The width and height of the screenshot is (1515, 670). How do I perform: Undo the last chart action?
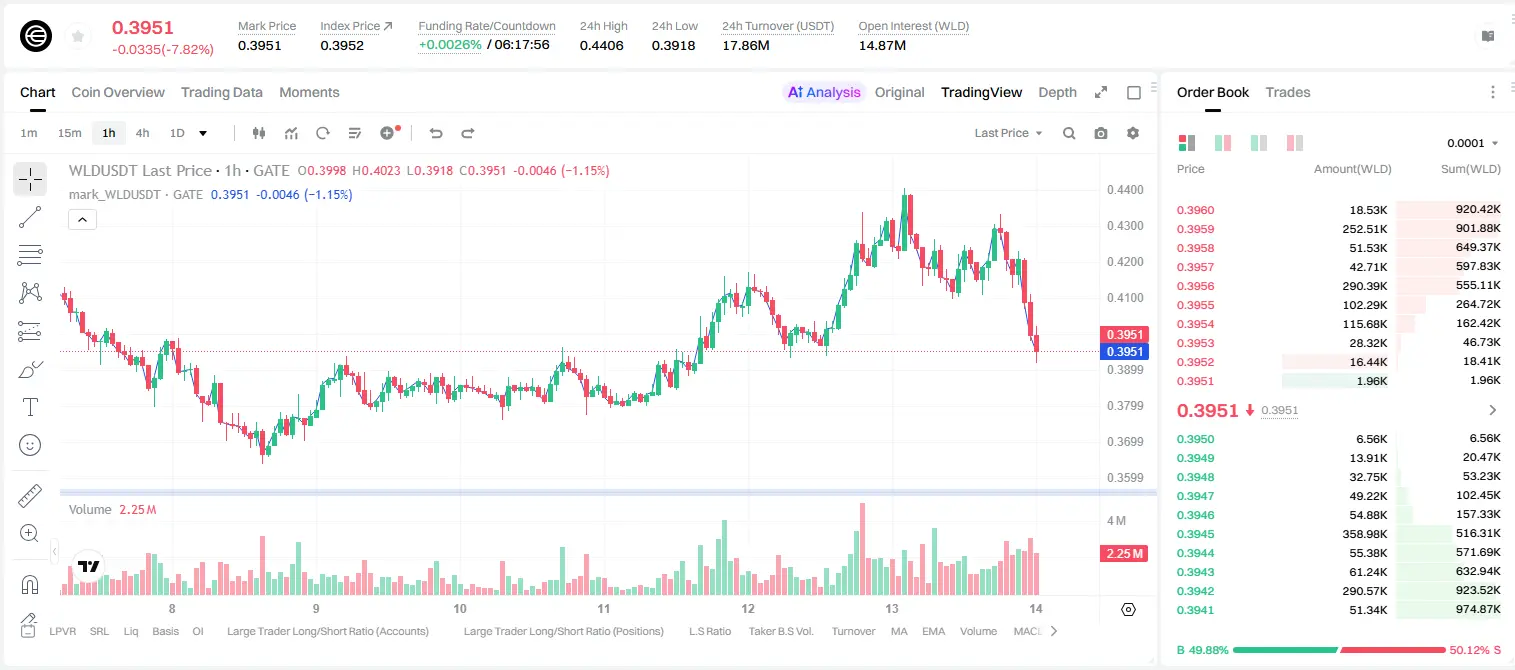(x=435, y=133)
